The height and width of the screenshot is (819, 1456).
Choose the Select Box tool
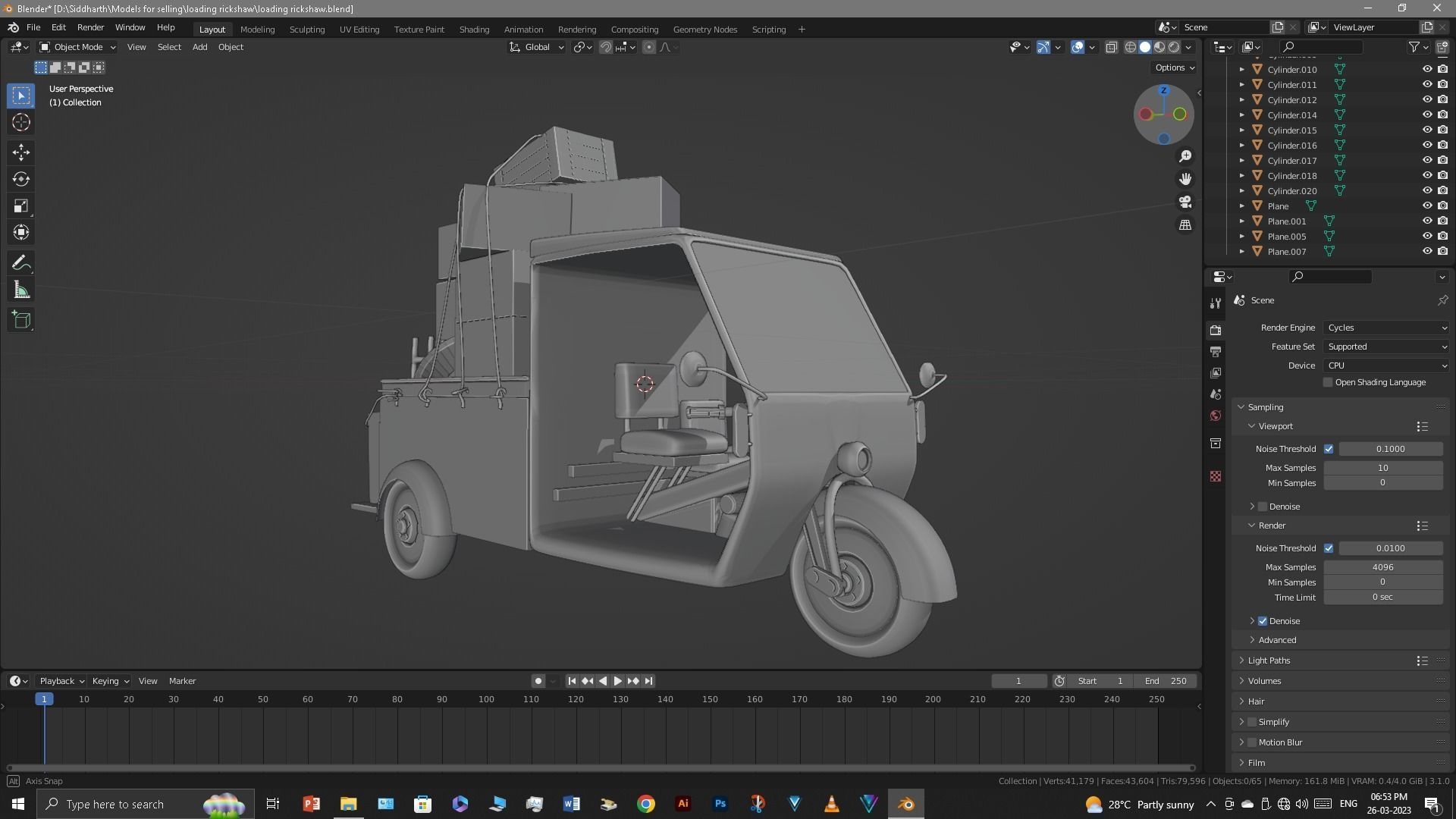21,96
